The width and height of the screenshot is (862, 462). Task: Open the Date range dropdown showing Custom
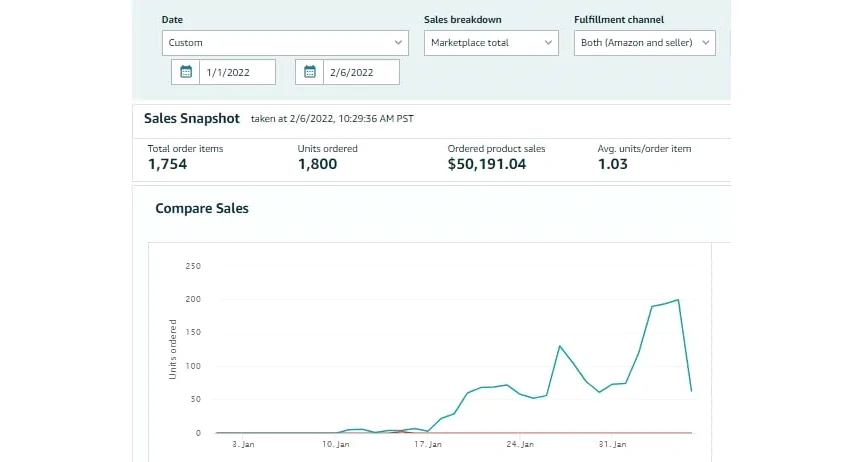tap(285, 43)
